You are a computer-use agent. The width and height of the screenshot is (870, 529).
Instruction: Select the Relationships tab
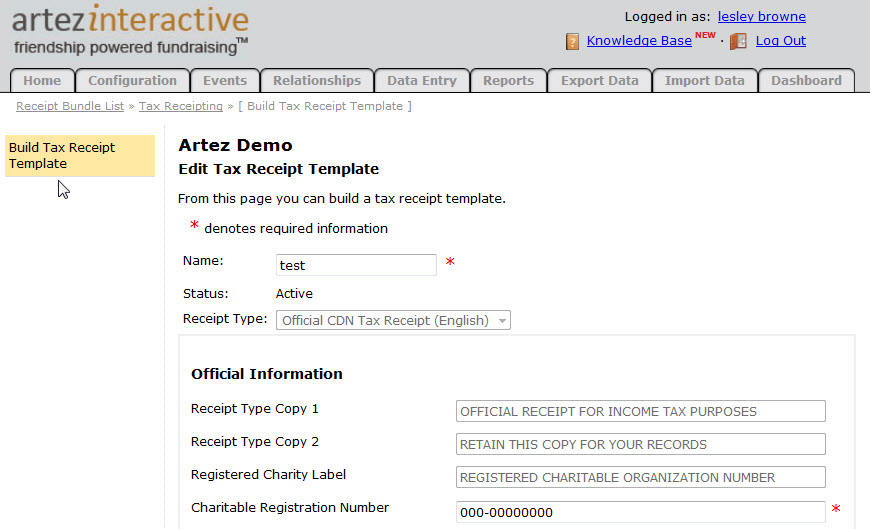coord(316,81)
